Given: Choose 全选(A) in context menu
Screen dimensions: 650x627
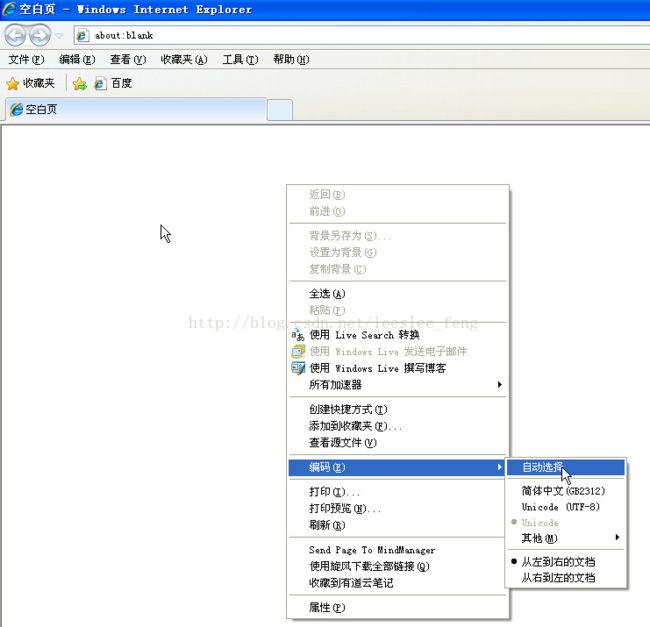Looking at the screenshot, I should (398, 294).
